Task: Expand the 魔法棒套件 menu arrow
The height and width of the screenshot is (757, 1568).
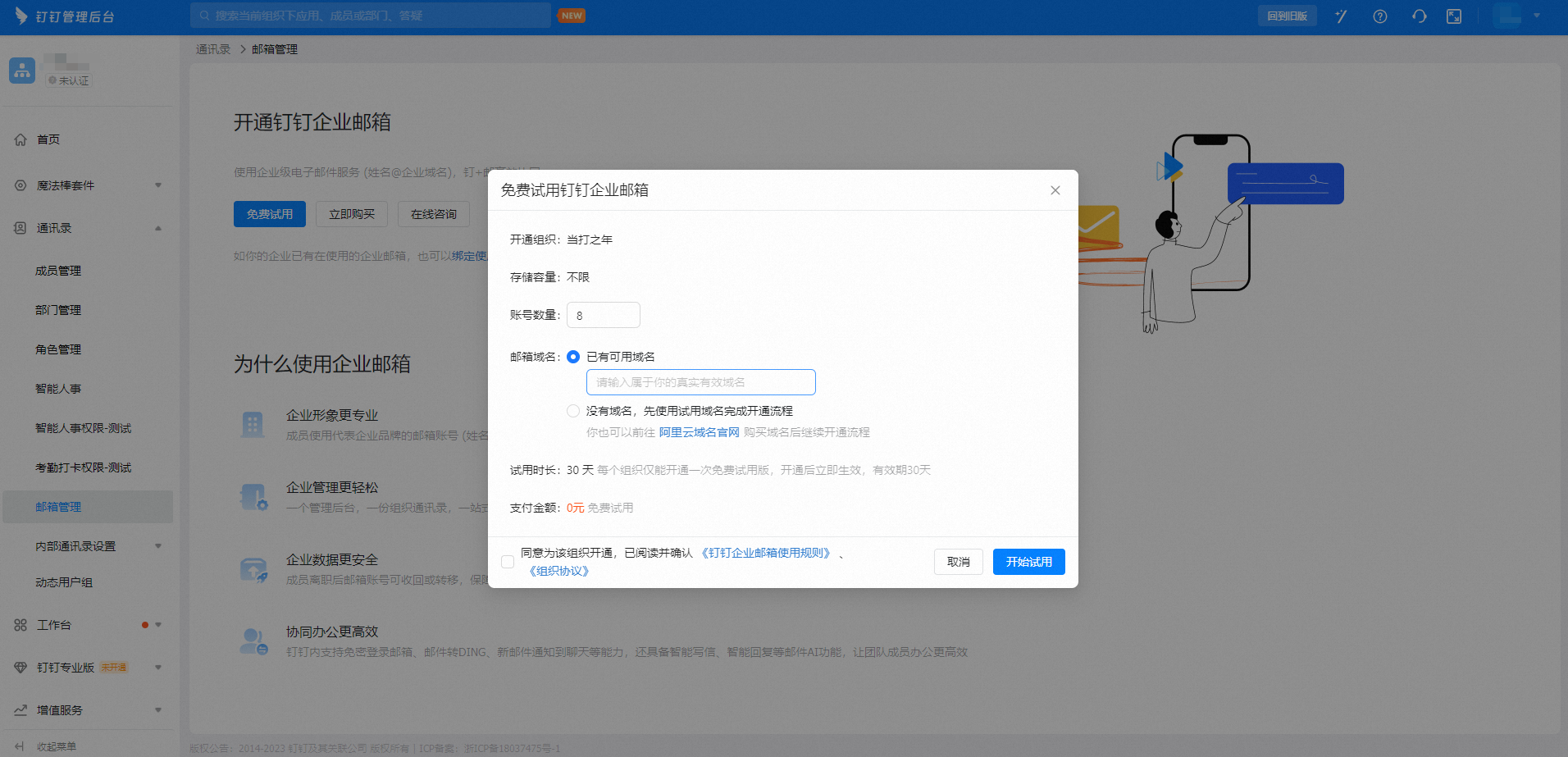Action: tap(158, 185)
